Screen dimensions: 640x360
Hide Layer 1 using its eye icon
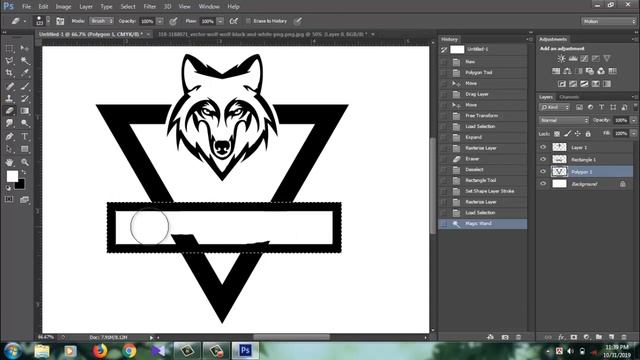pyautogui.click(x=543, y=147)
